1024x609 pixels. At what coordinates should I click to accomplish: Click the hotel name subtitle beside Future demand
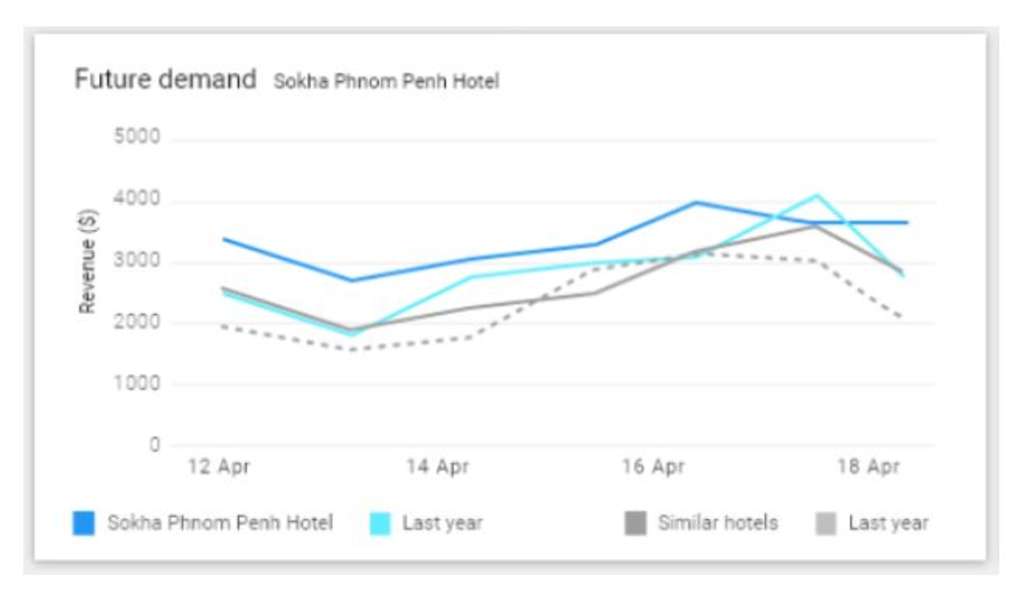386,82
